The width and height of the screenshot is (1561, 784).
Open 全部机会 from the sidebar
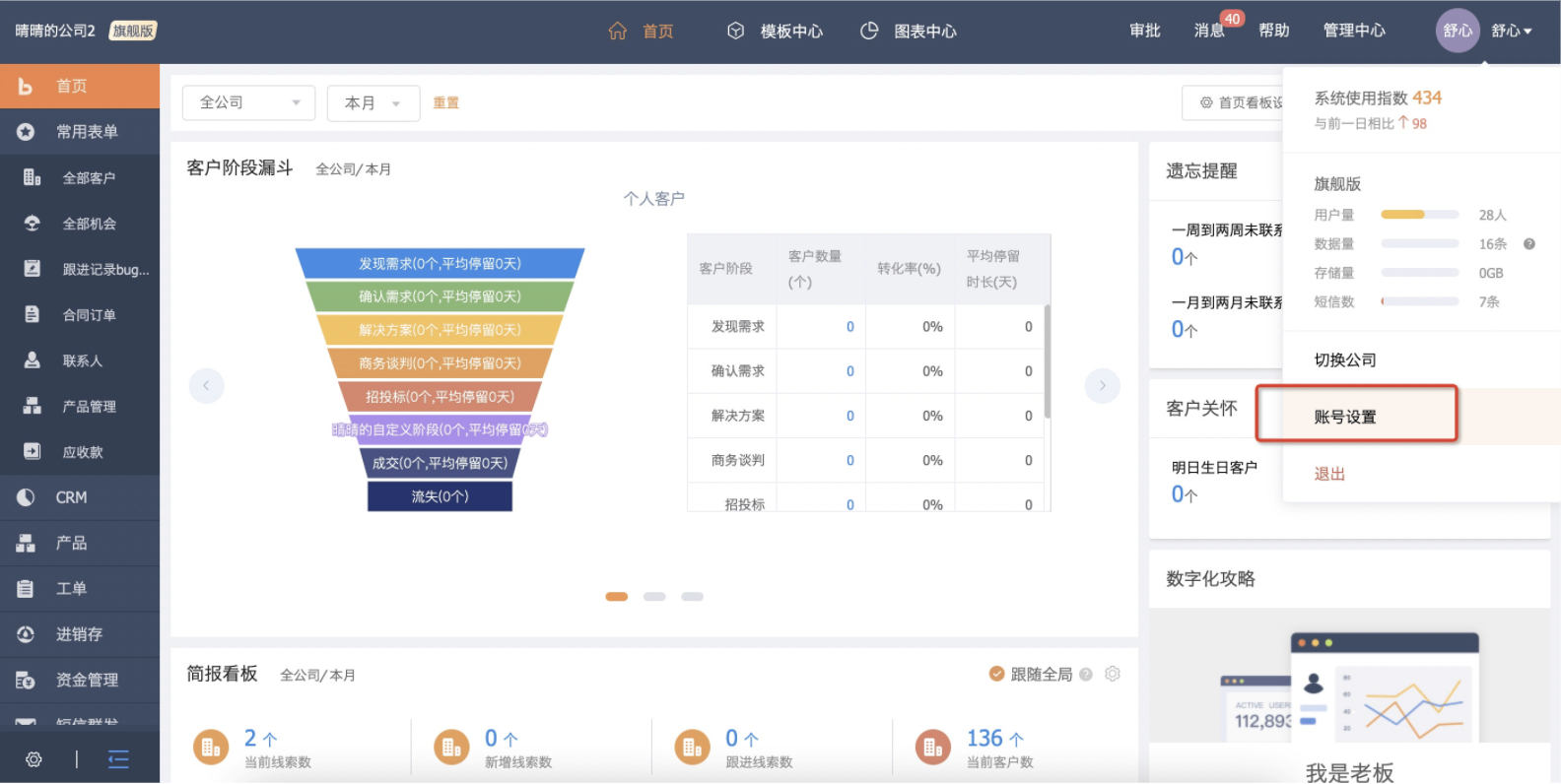pos(89,224)
